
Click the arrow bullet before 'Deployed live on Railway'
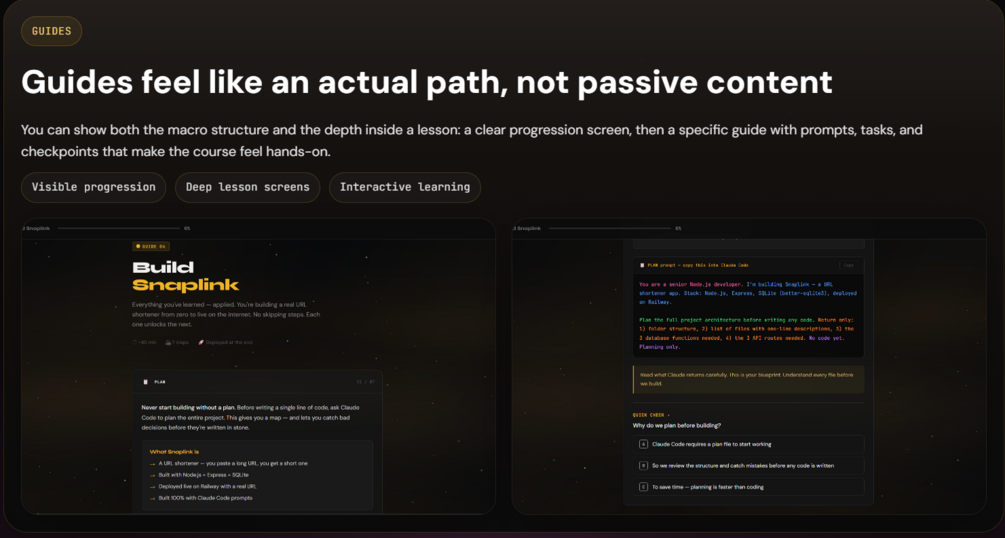pos(153,486)
